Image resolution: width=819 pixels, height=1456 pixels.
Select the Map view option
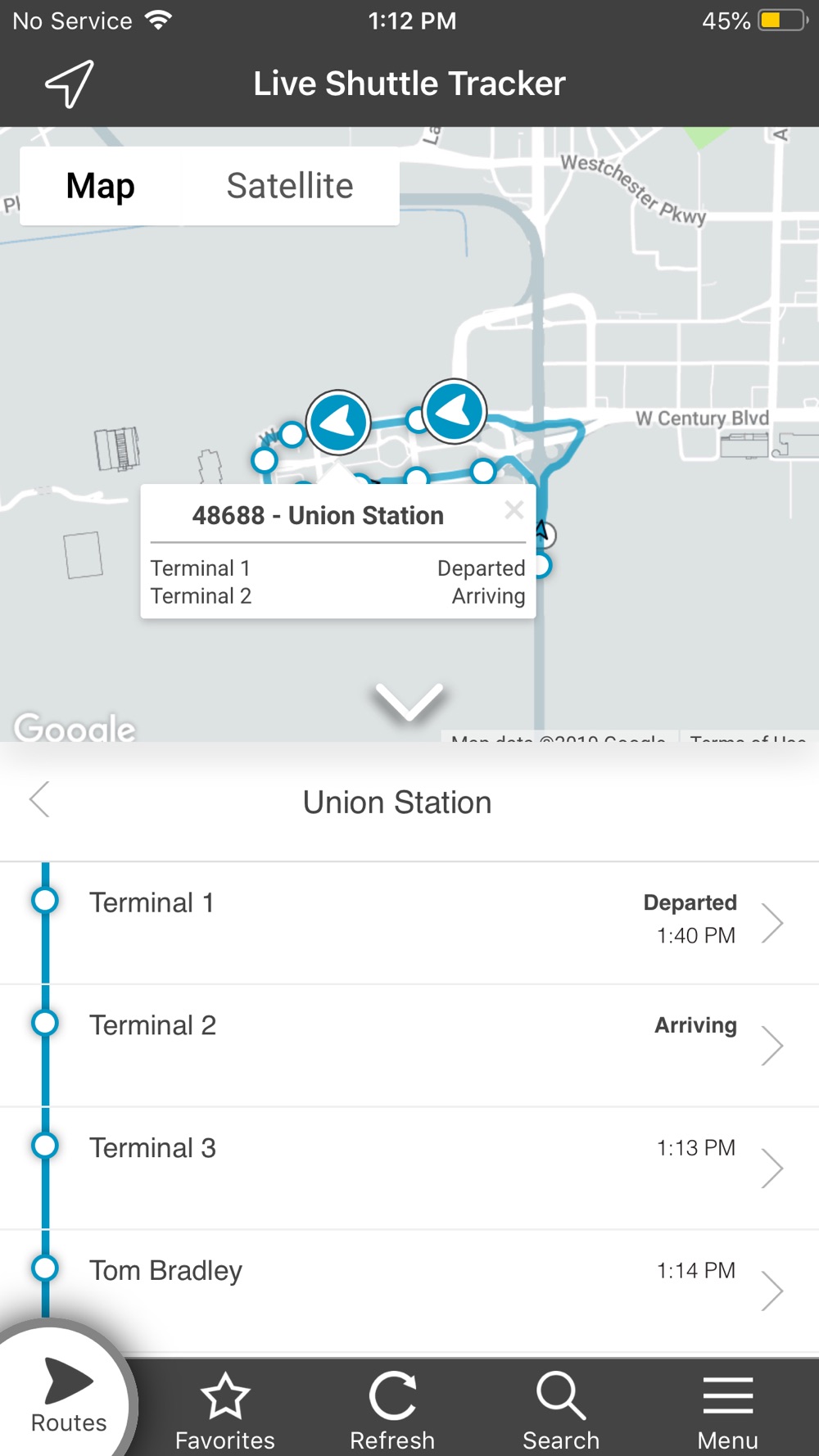[101, 186]
